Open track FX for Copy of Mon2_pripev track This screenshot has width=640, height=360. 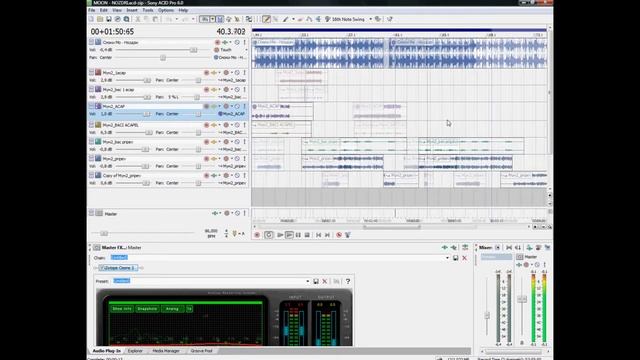pyautogui.click(x=213, y=176)
